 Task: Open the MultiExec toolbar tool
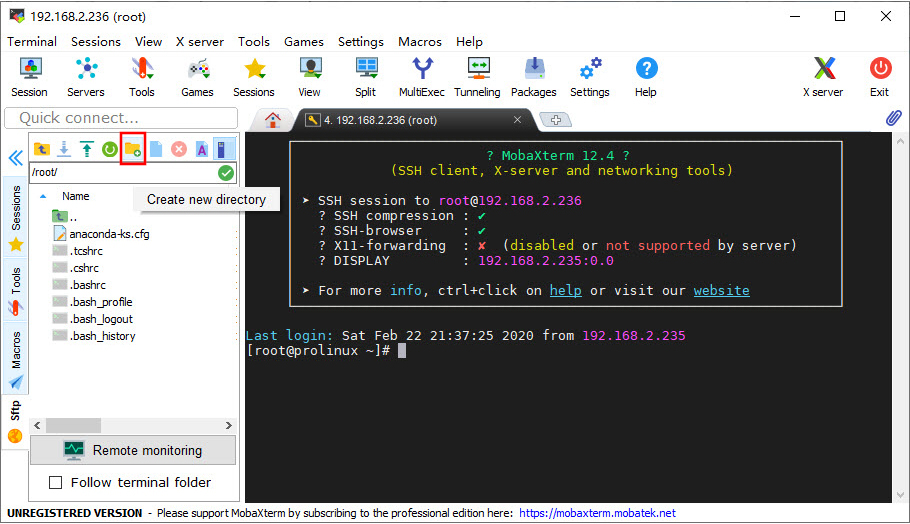422,76
